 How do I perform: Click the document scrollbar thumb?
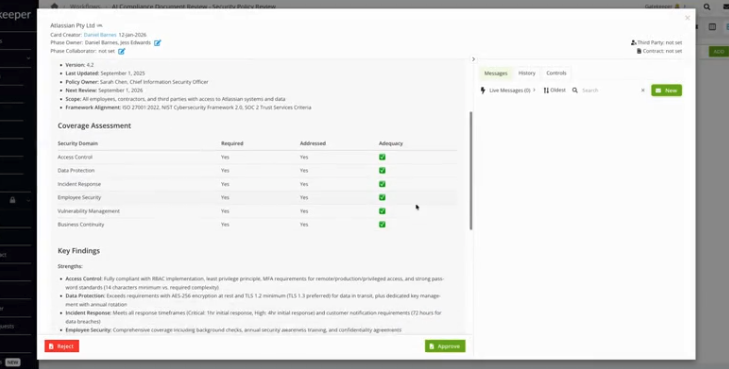(471, 171)
